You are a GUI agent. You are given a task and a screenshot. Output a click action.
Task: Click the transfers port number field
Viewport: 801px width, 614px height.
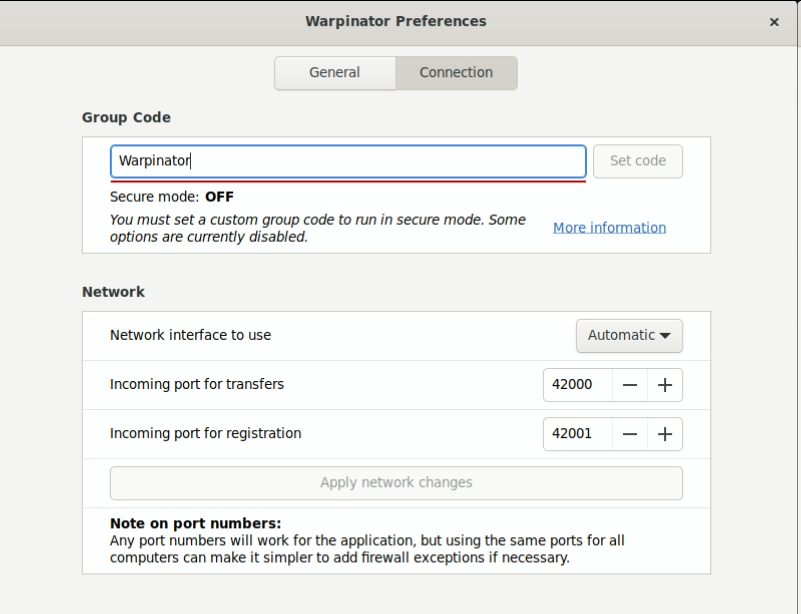[575, 385]
